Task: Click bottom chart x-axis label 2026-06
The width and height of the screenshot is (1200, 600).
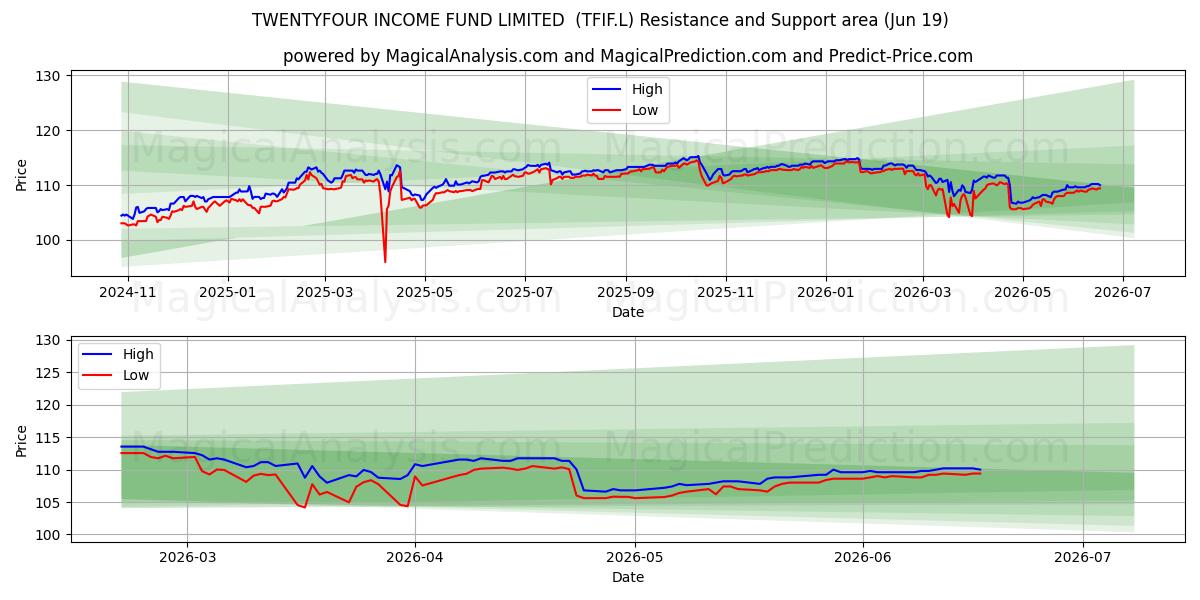Action: 863,558
